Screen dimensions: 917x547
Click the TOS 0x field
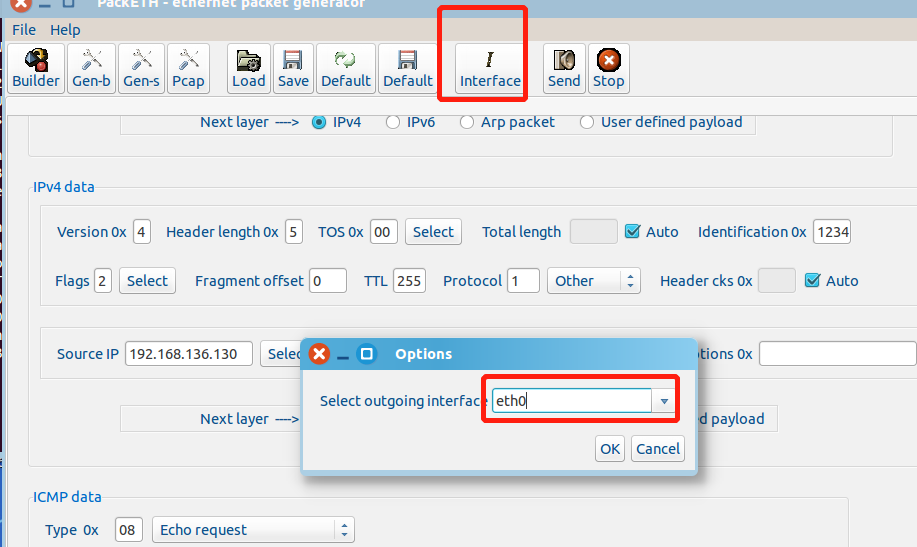[384, 232]
